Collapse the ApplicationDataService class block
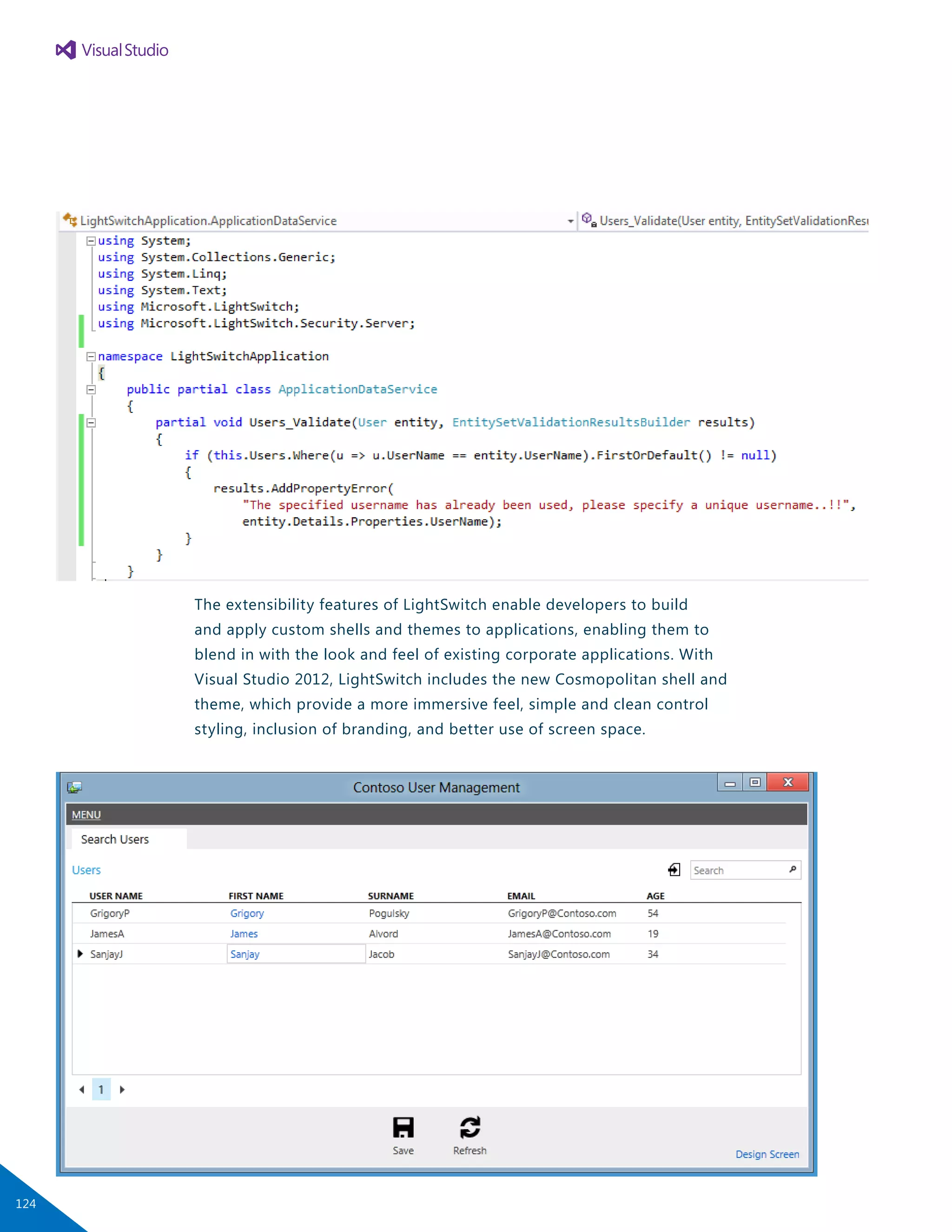The height and width of the screenshot is (1232, 952). (x=91, y=389)
